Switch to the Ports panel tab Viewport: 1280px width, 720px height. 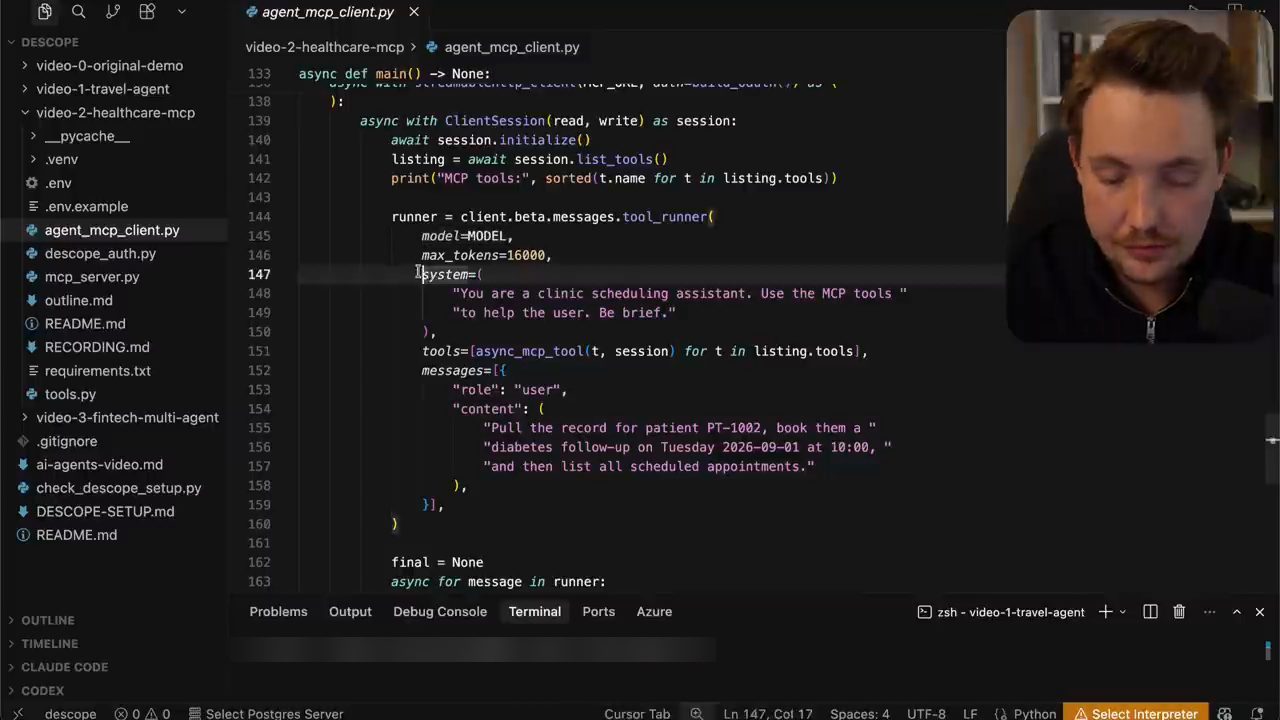point(599,612)
